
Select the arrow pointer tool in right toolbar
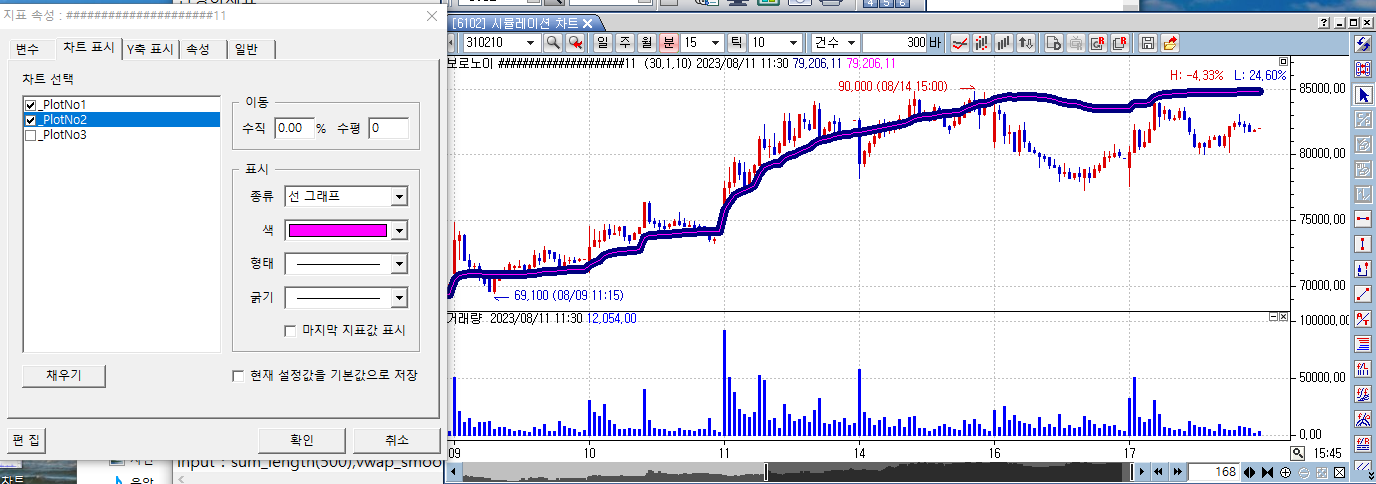(1362, 95)
